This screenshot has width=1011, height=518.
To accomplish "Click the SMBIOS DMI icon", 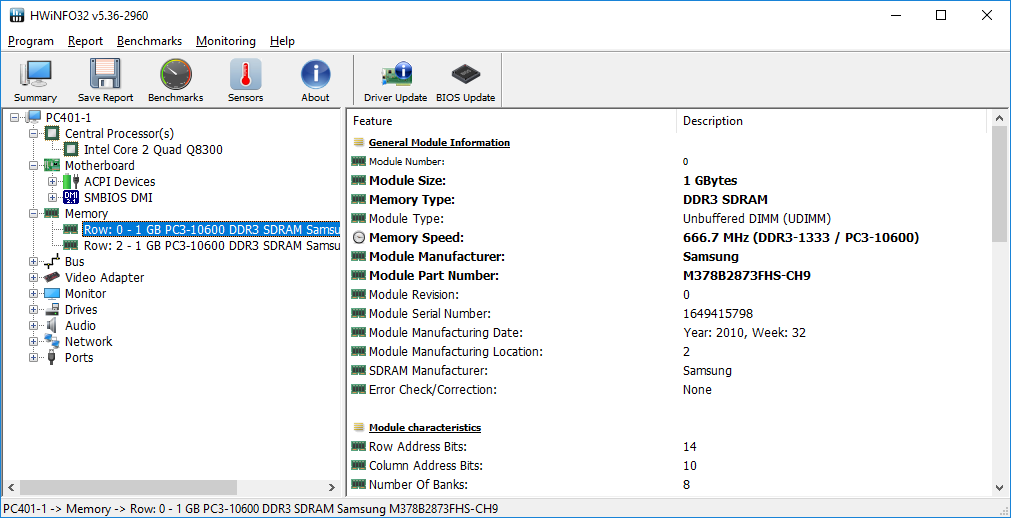I will [71, 197].
